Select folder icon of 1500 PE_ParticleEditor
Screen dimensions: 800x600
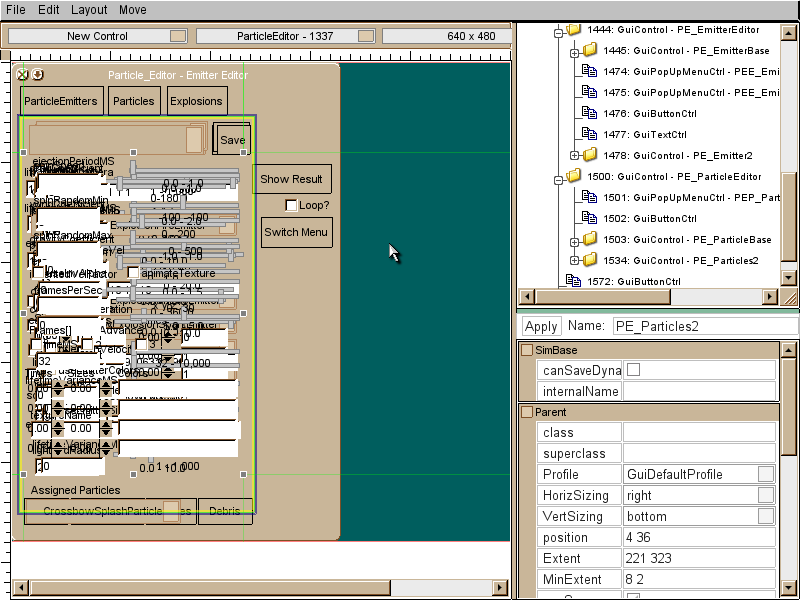[x=574, y=176]
